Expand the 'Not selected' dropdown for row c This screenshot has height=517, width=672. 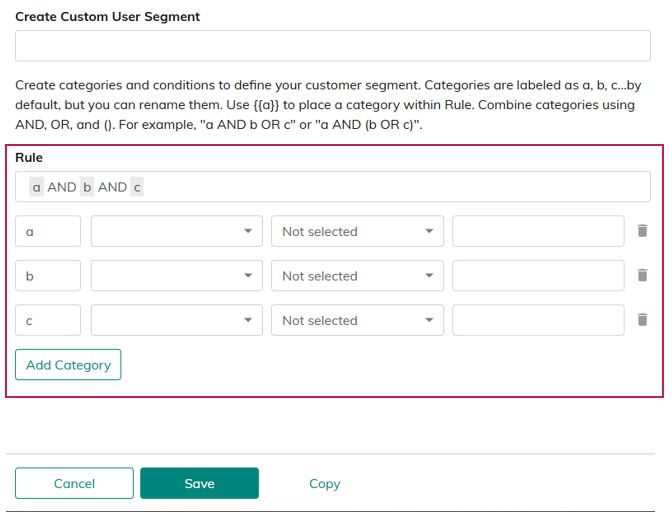357,320
